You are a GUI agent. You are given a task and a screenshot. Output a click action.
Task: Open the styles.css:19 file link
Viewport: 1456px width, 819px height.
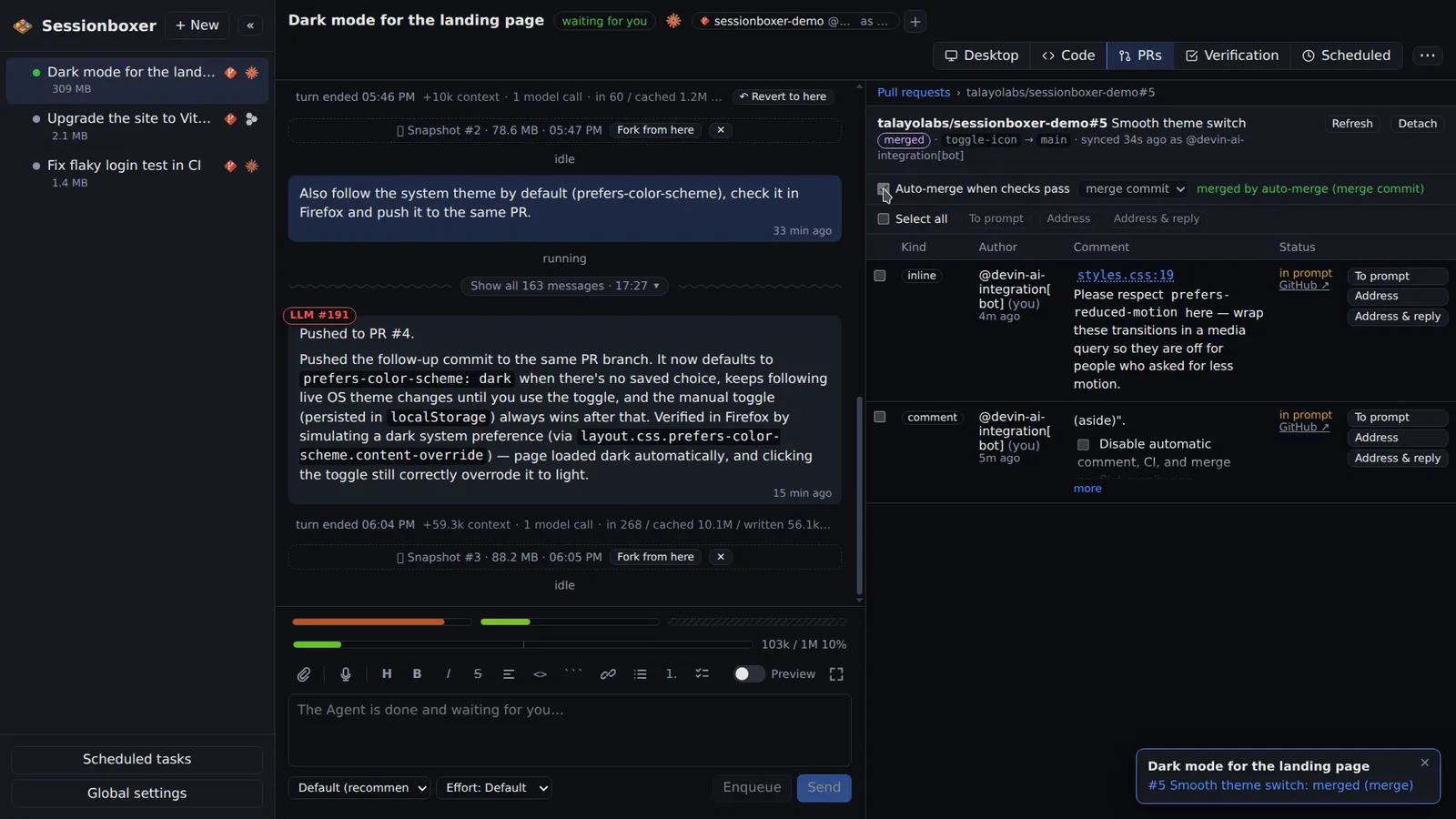click(x=1126, y=276)
